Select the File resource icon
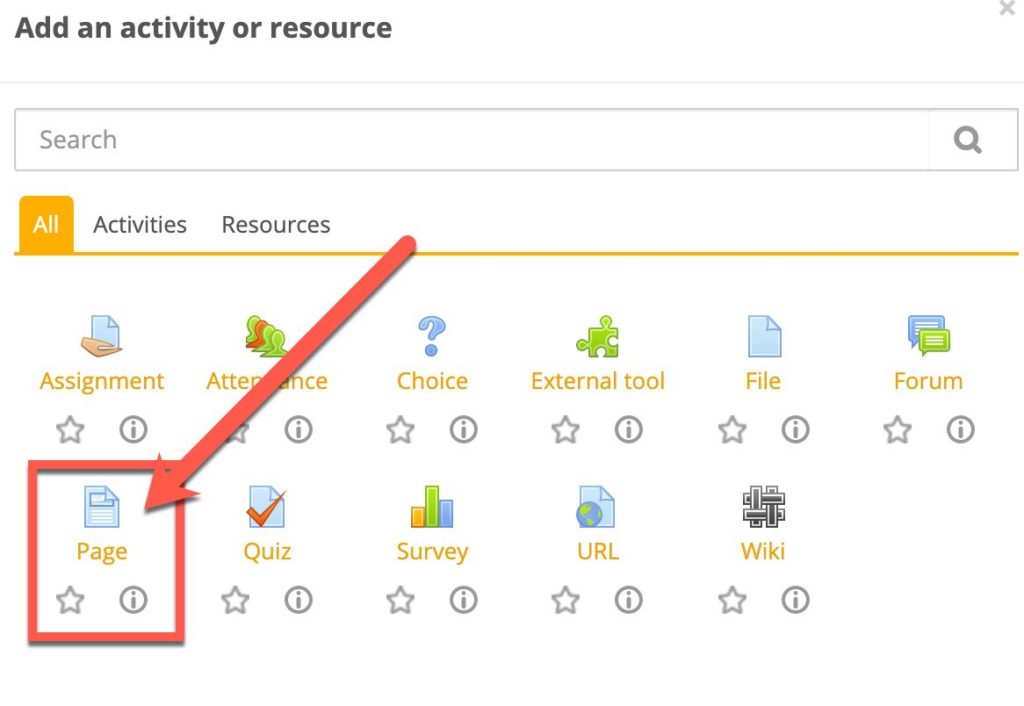This screenshot has height=706, width=1024. pyautogui.click(x=763, y=337)
